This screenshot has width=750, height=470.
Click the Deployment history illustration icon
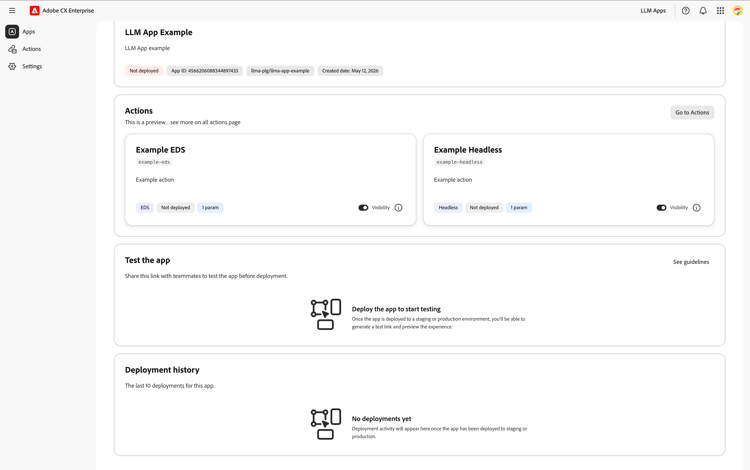coord(326,424)
